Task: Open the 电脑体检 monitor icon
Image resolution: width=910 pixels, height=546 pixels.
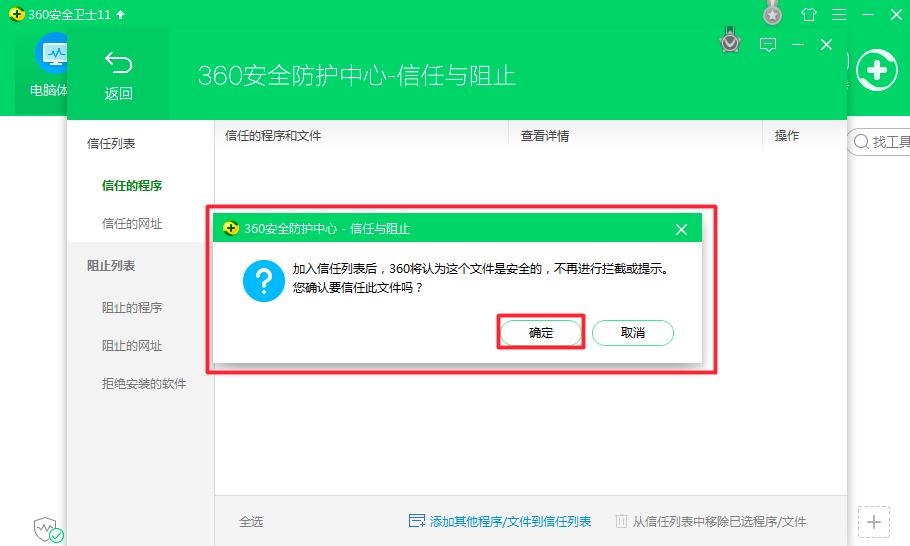Action: (x=51, y=53)
